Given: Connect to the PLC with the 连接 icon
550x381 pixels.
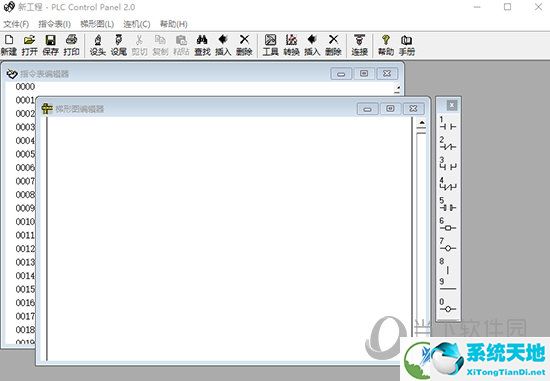Looking at the screenshot, I should (x=360, y=45).
